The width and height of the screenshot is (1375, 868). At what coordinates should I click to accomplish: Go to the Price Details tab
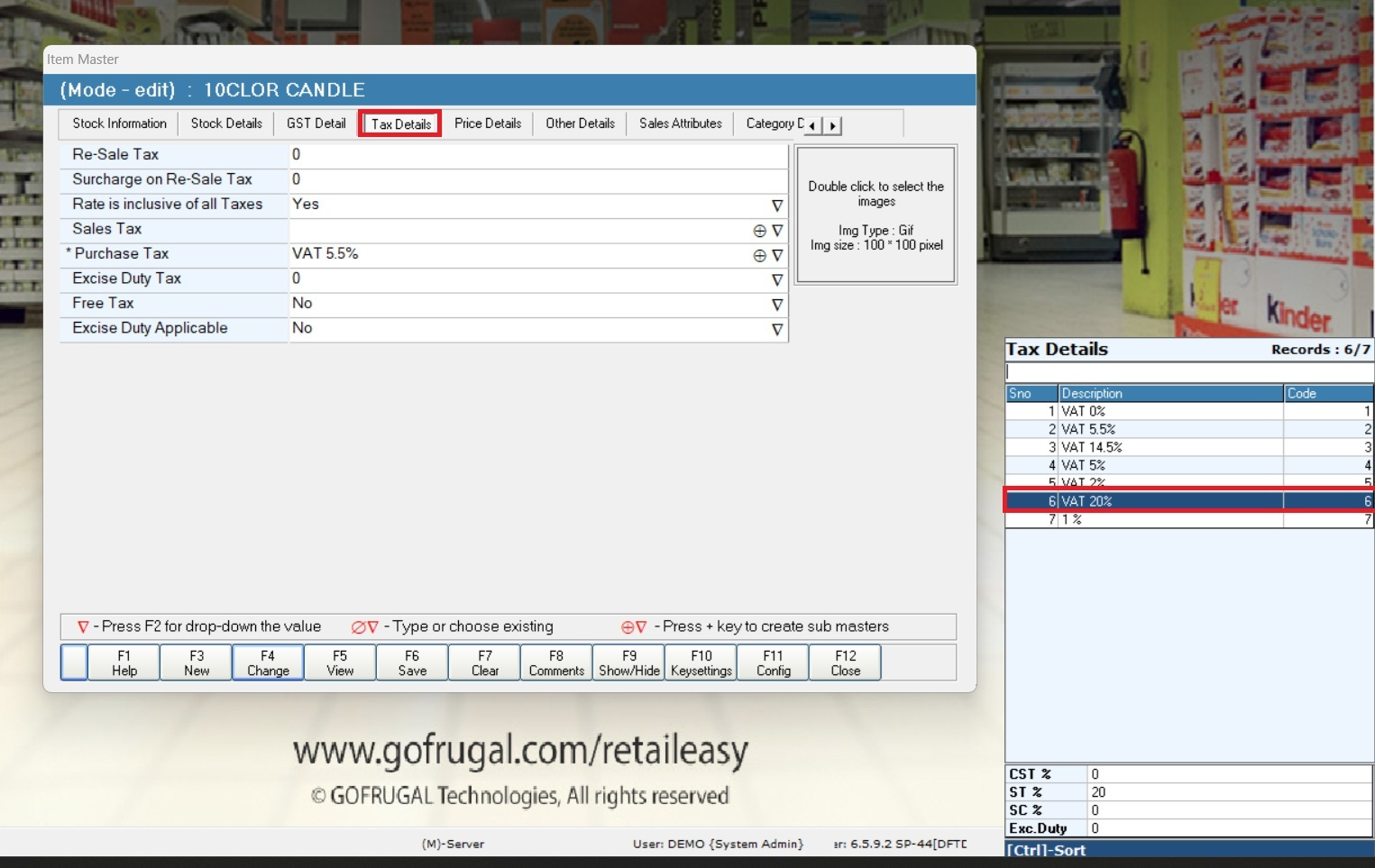pyautogui.click(x=487, y=123)
